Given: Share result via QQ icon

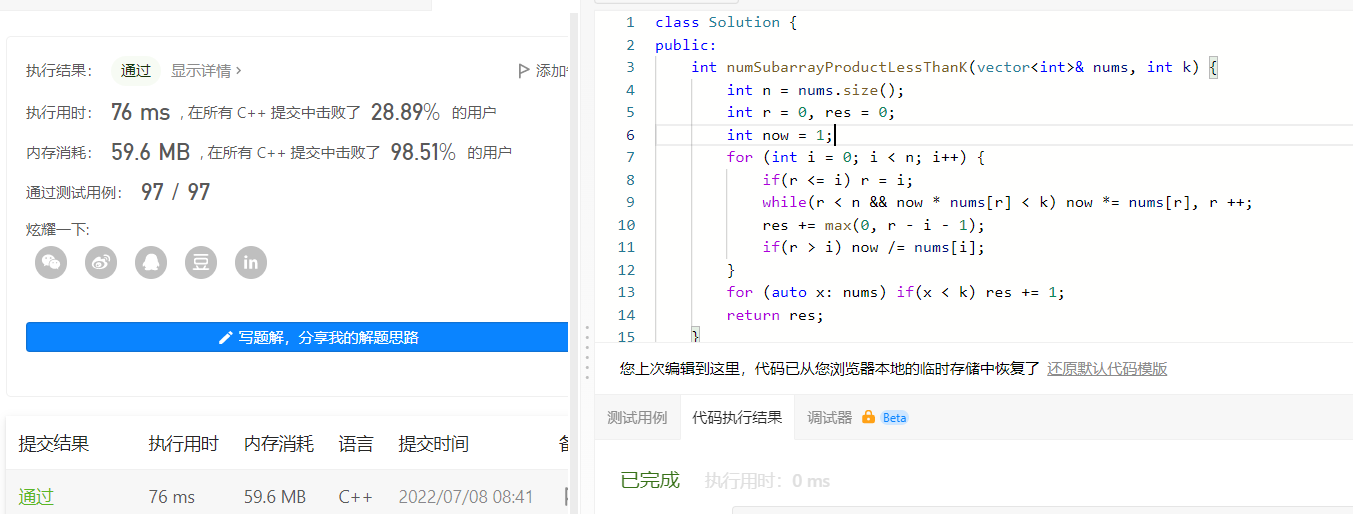Looking at the screenshot, I should click(151, 263).
